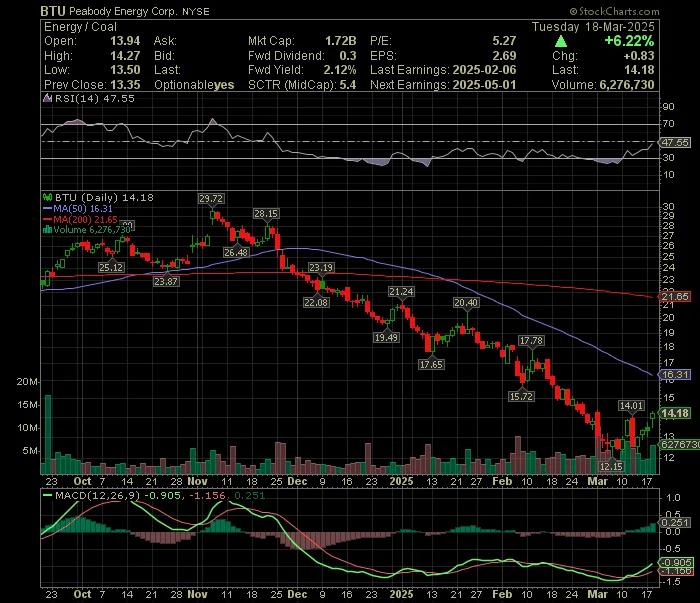Click the 29.72 peak price label
Image resolution: width=700 pixels, height=603 pixels.
pos(211,199)
